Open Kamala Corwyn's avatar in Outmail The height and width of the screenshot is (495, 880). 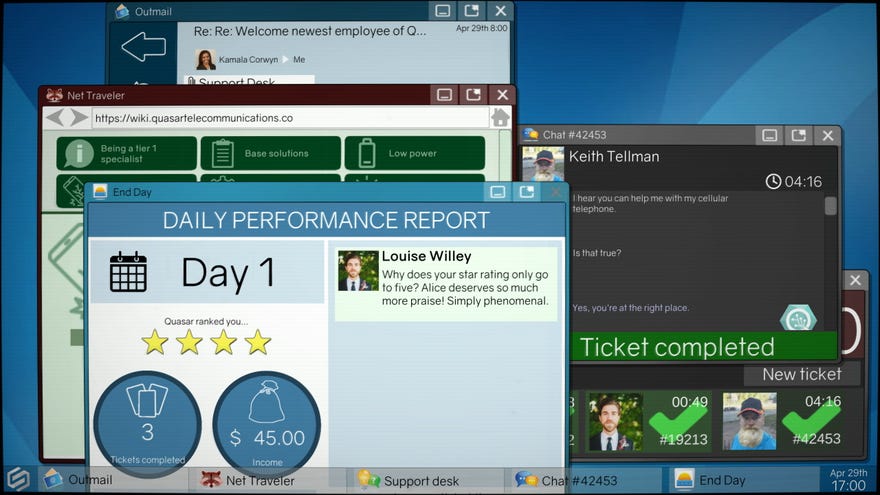tap(205, 59)
